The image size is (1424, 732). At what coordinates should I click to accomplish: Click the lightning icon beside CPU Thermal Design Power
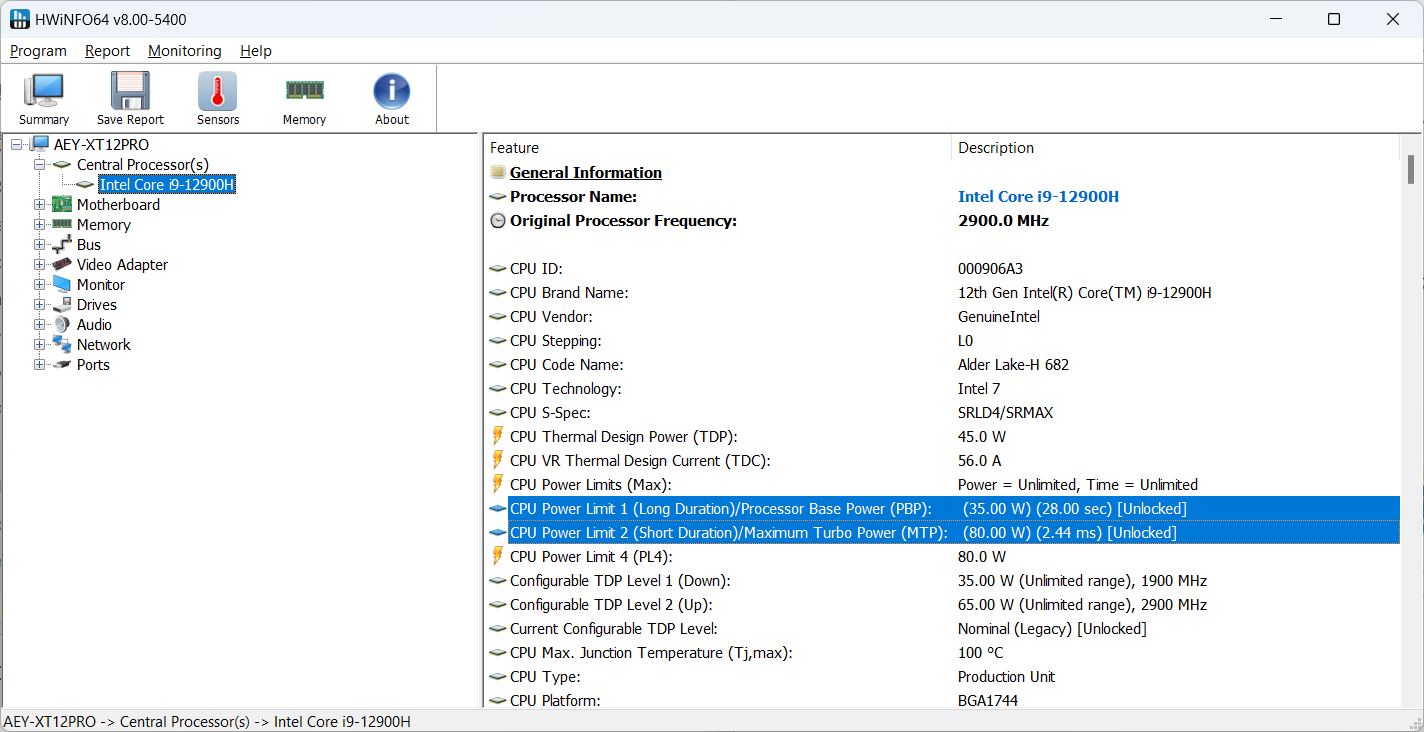[498, 437]
